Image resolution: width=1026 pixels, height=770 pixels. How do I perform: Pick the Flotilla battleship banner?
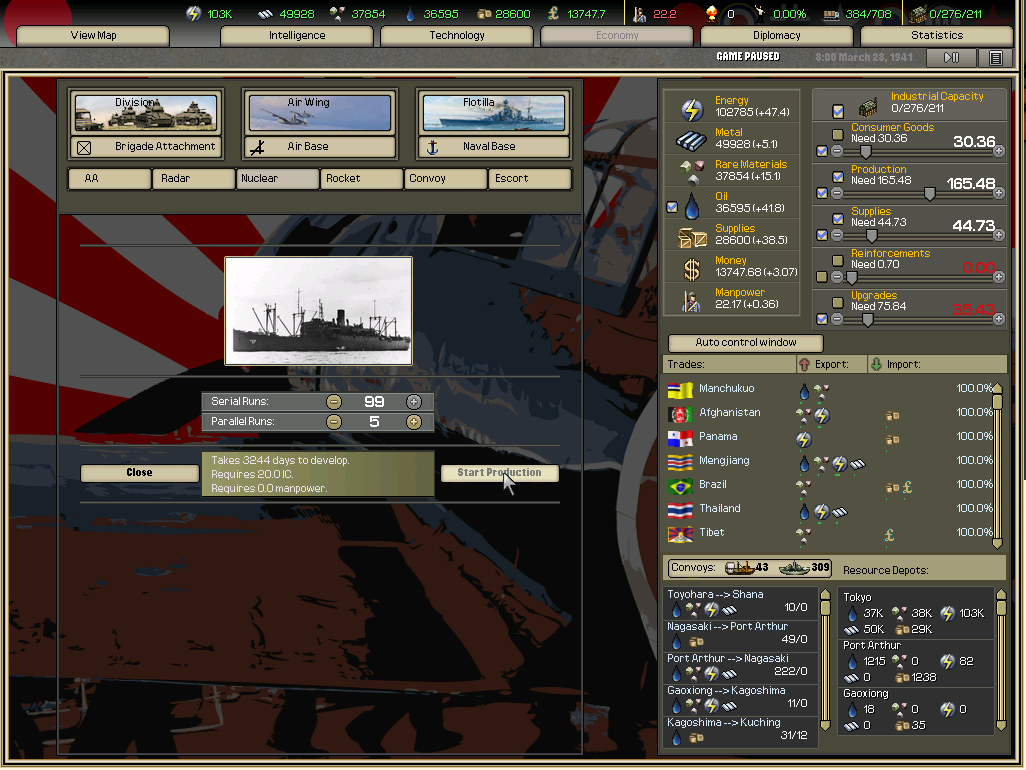[x=494, y=113]
